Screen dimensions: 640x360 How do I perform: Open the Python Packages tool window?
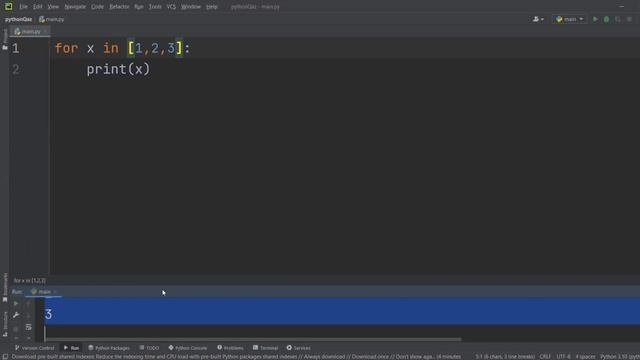[x=109, y=348]
